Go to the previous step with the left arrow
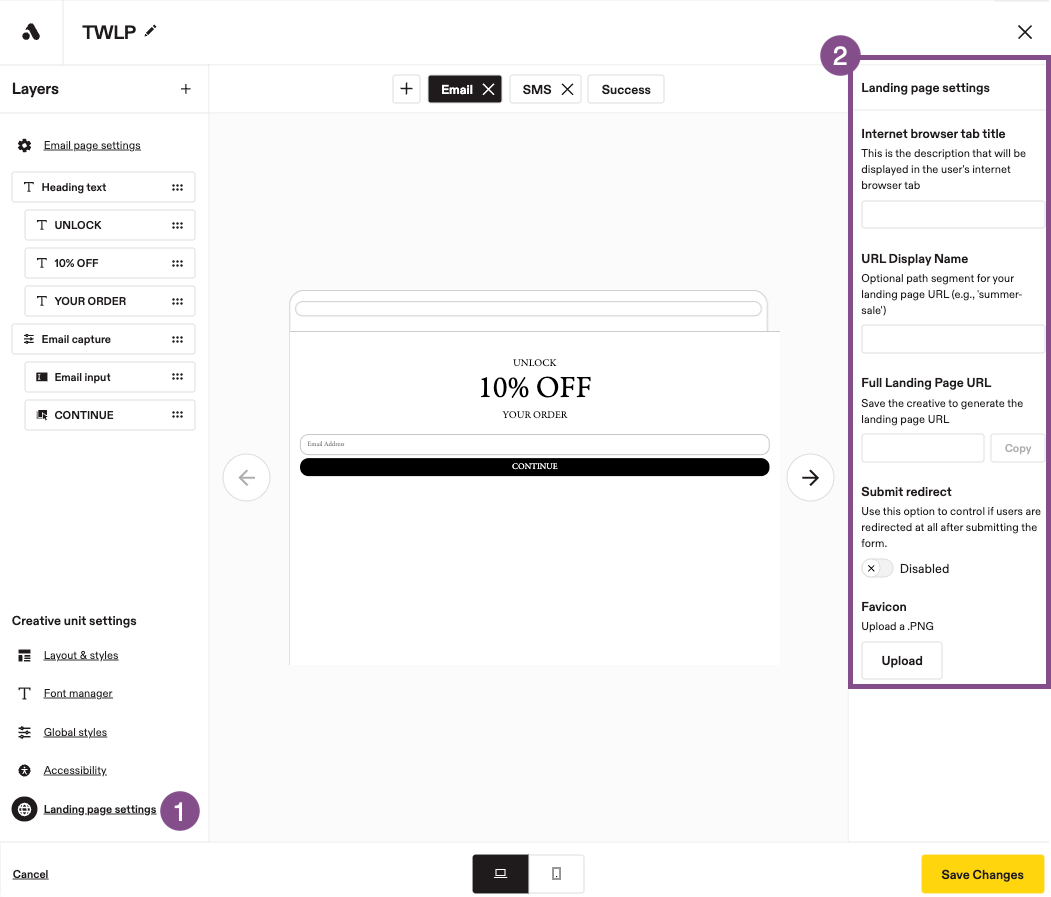The width and height of the screenshot is (1051, 897). coord(247,477)
